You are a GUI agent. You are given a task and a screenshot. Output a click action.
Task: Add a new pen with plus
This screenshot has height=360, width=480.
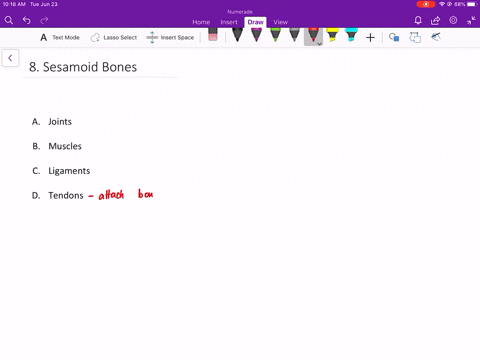tap(370, 37)
